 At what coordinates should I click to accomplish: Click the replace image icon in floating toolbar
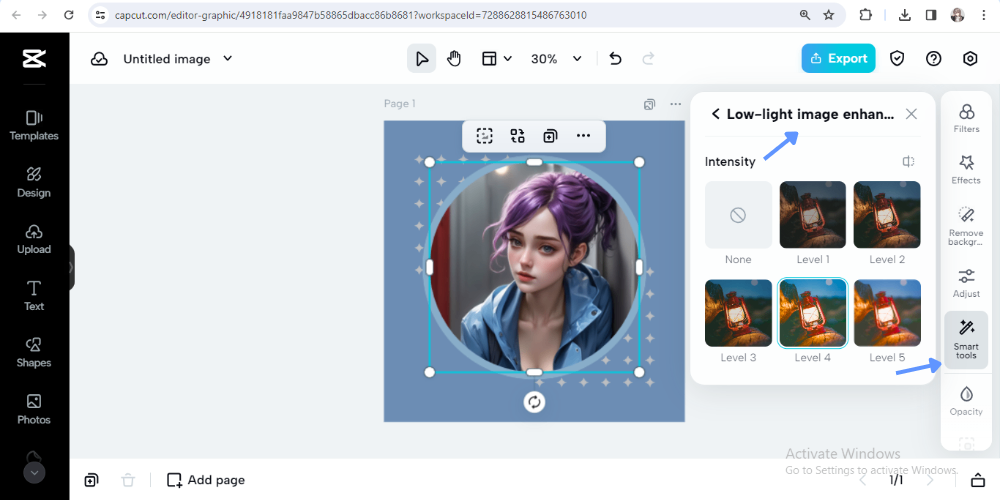[517, 136]
